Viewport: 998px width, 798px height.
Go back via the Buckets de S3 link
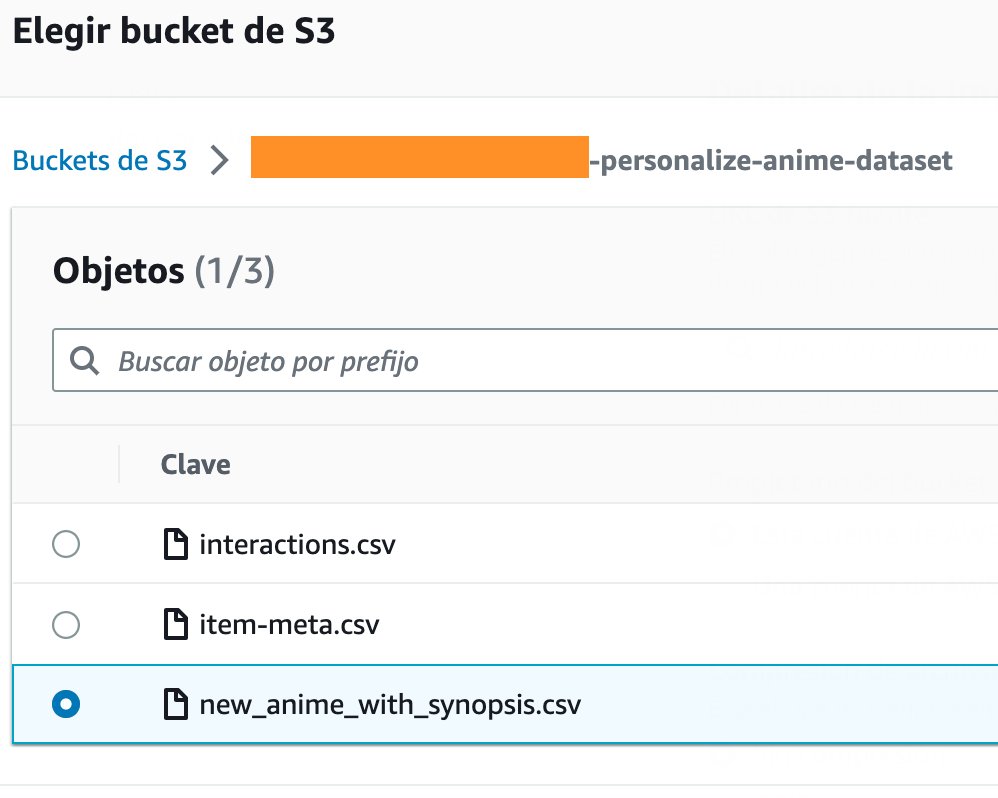pos(100,160)
